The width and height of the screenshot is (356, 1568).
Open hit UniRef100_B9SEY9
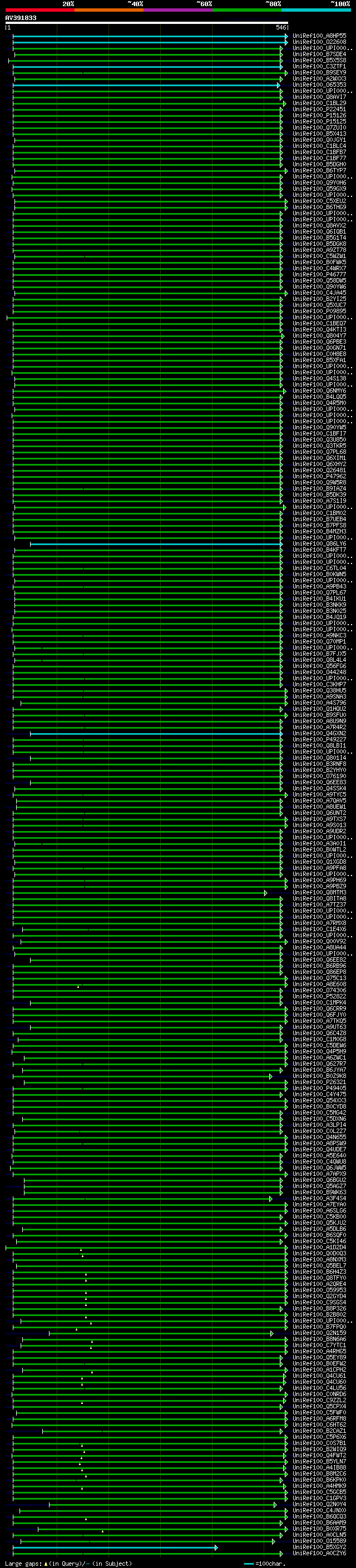(x=319, y=72)
